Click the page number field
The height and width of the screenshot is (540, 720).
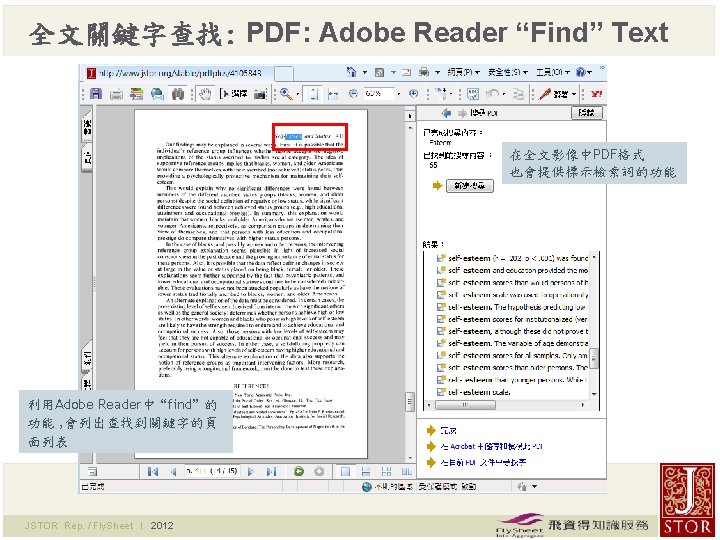coord(211,471)
